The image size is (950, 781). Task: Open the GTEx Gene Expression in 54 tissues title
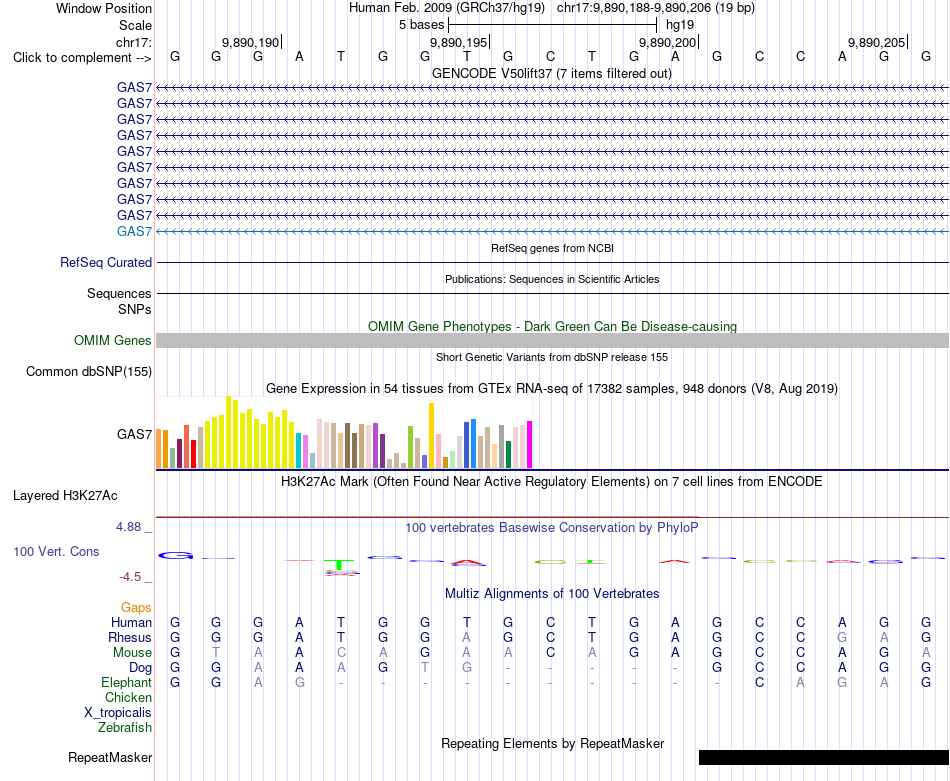(x=552, y=388)
